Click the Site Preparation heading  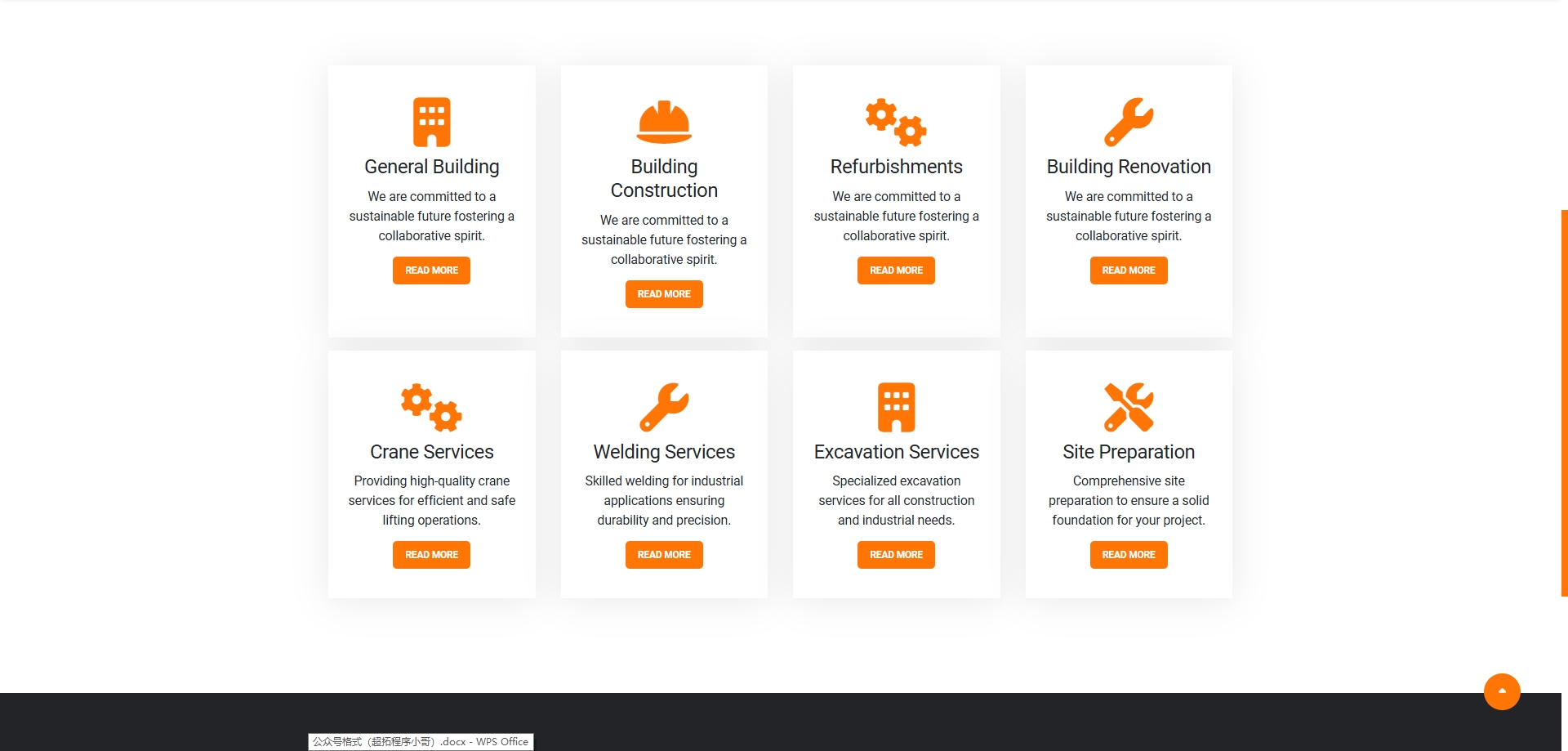click(1129, 452)
